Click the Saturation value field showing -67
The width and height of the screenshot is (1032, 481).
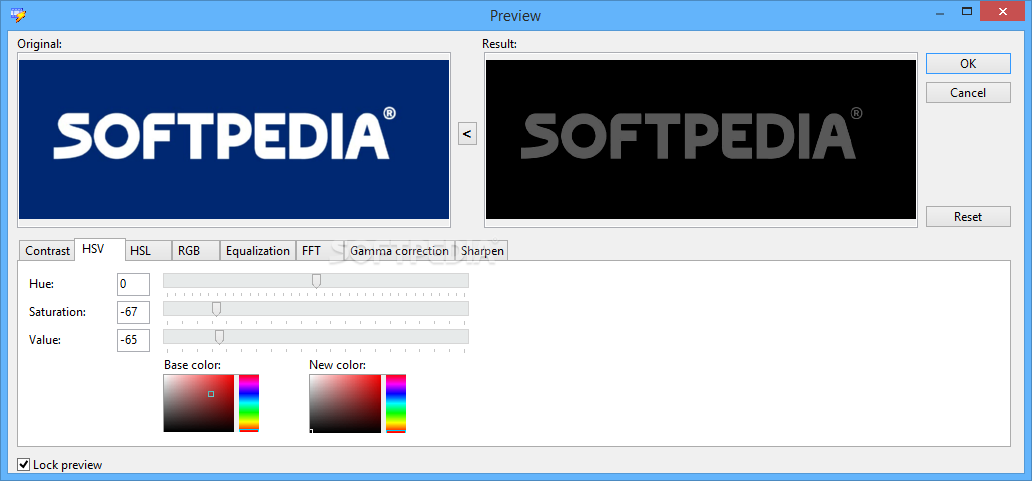point(134,312)
